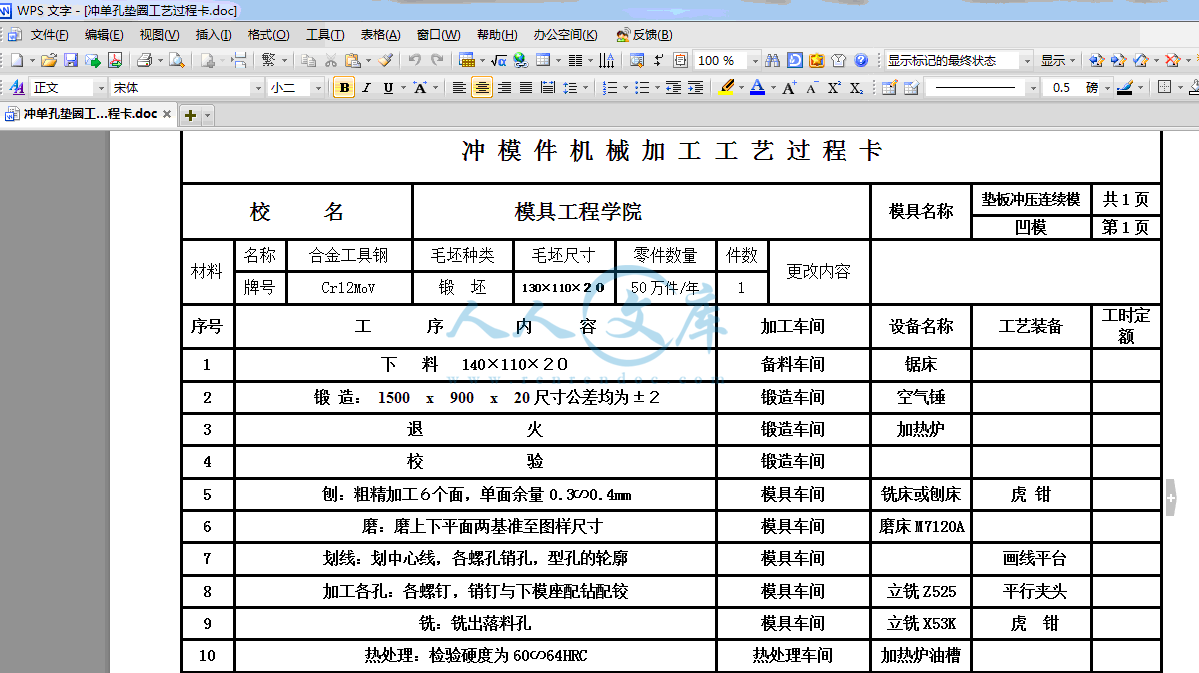The image size is (1199, 673).
Task: Open the 100 % zoom dropdown
Action: click(755, 60)
